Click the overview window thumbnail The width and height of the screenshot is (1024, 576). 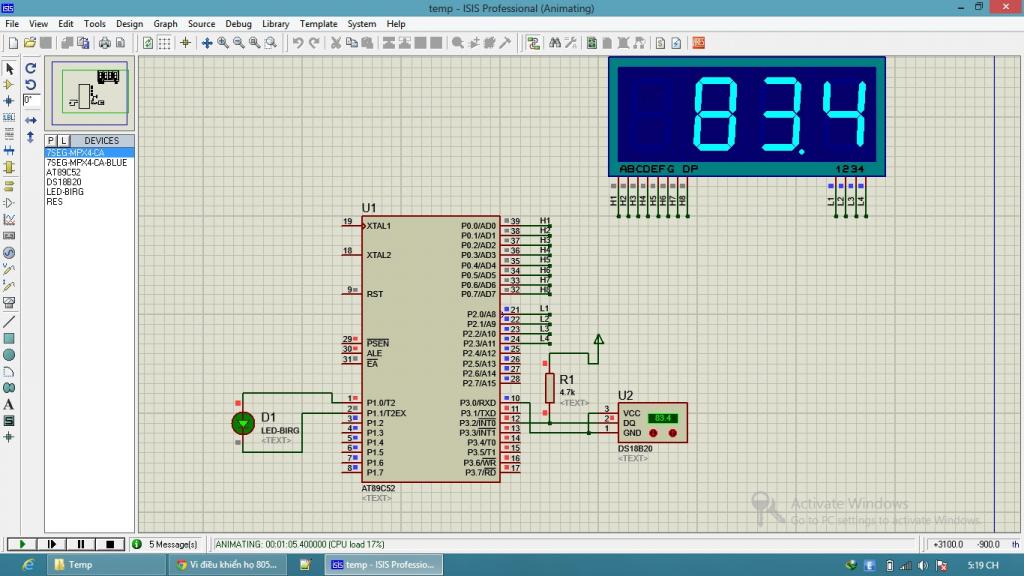pyautogui.click(x=90, y=92)
